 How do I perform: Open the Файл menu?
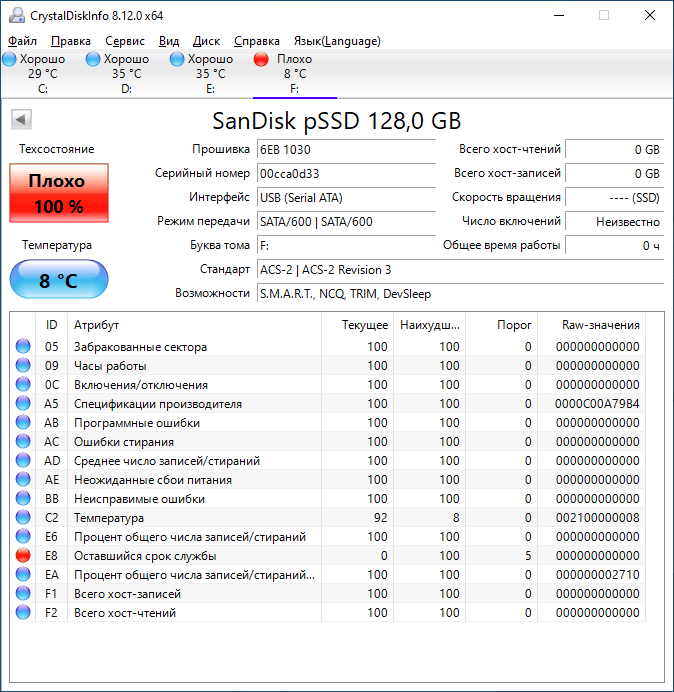23,41
